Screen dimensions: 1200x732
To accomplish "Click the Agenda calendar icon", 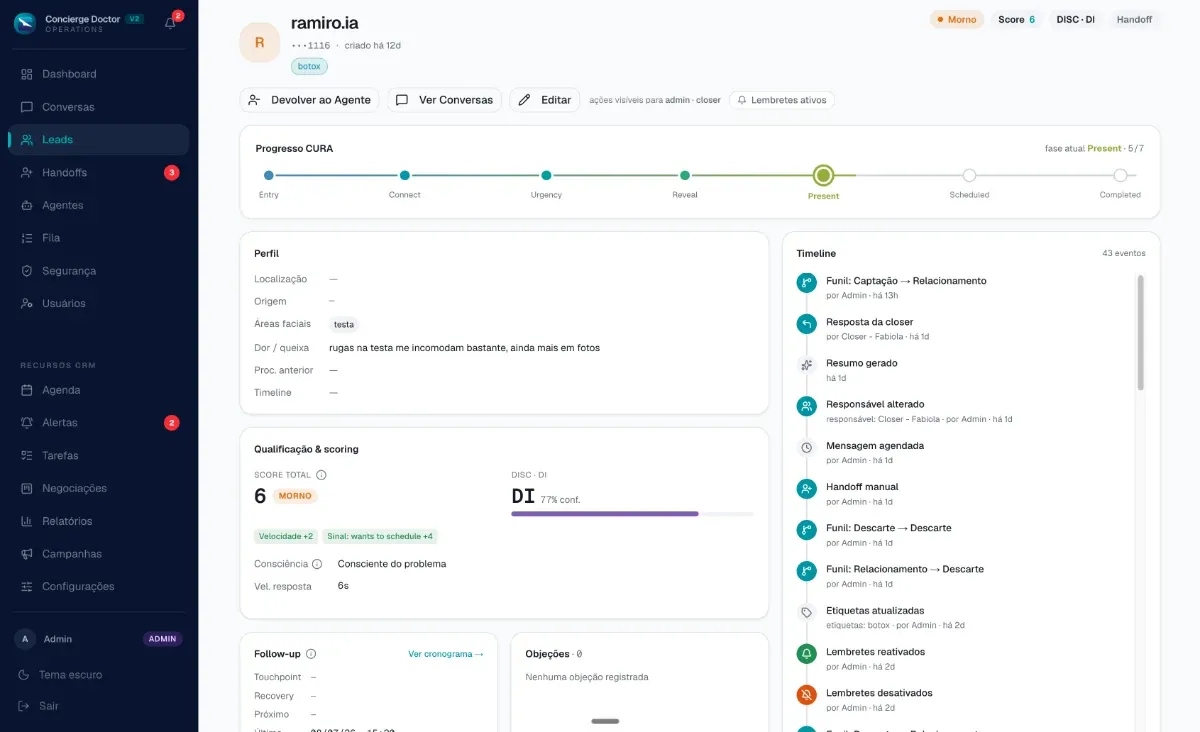I will point(27,390).
